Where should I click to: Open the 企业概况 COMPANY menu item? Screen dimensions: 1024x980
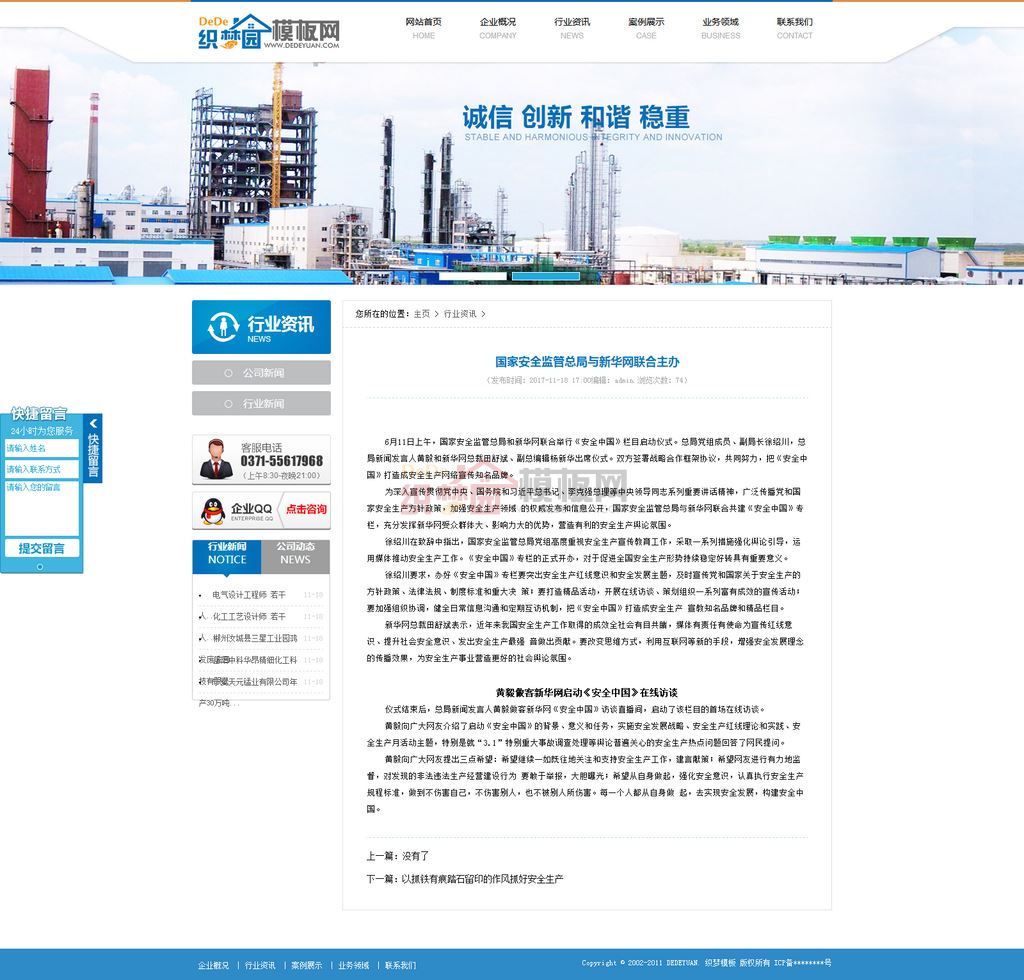point(497,28)
